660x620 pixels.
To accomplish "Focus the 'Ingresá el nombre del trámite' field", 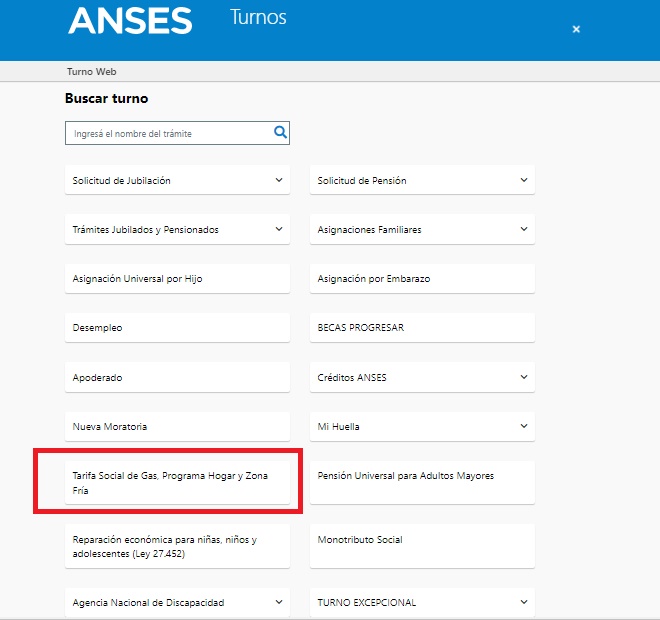I will (x=177, y=133).
